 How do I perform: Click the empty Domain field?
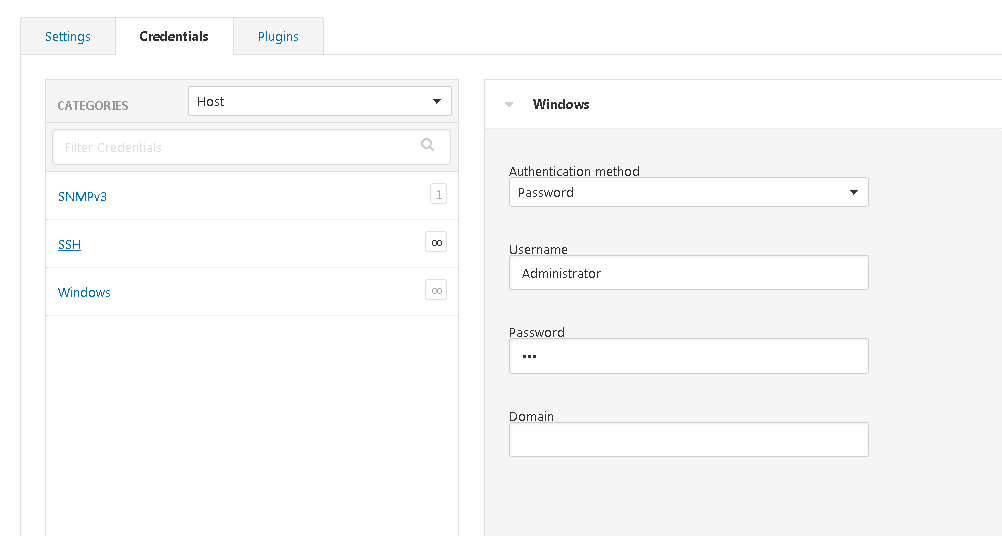[x=688, y=440]
